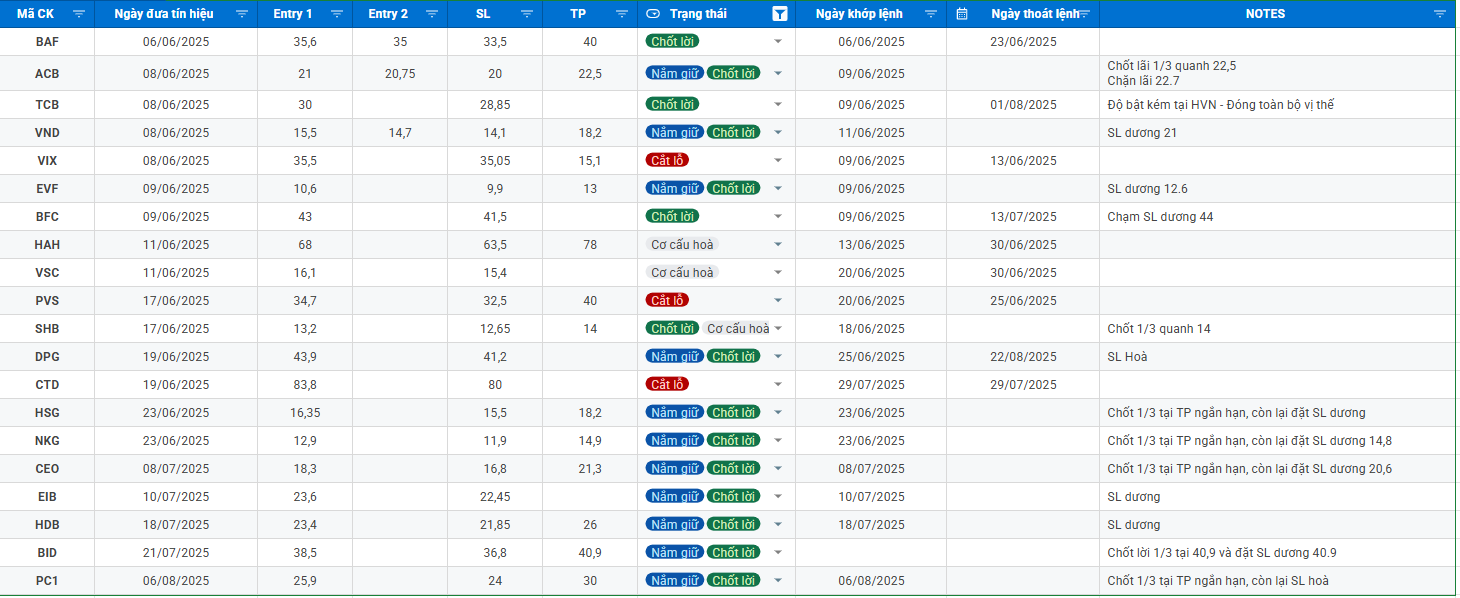Click calendar icon beside Ngày thoát lệnh
The width and height of the screenshot is (1460, 598).
[962, 14]
